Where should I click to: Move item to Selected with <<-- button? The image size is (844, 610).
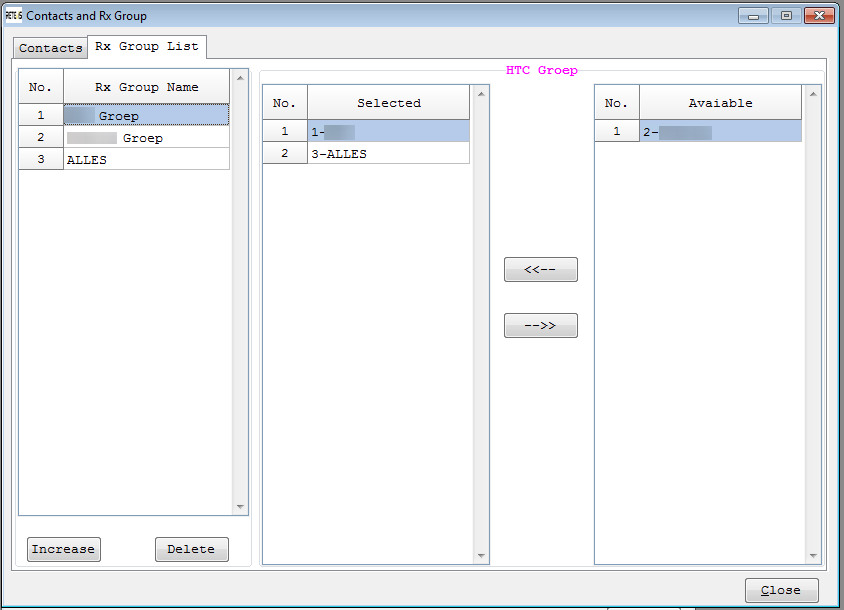click(540, 270)
